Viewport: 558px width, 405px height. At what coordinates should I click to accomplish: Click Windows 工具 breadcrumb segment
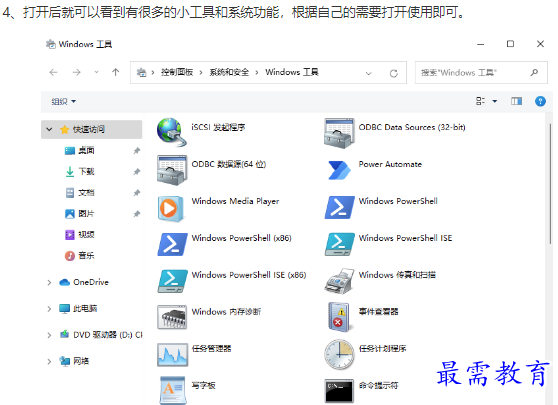[x=292, y=72]
